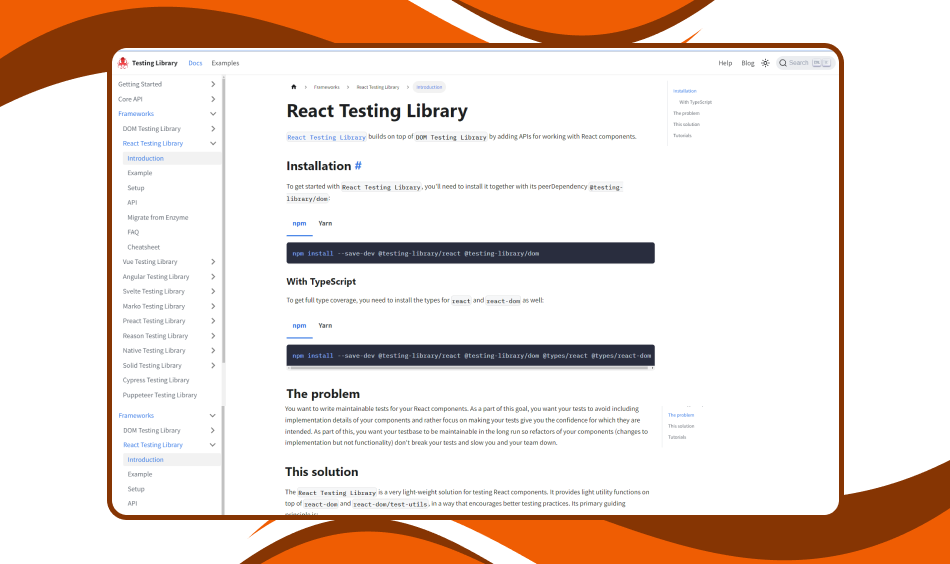Expand the Preact Testing Library chevron
The height and width of the screenshot is (564, 950).
pyautogui.click(x=213, y=321)
